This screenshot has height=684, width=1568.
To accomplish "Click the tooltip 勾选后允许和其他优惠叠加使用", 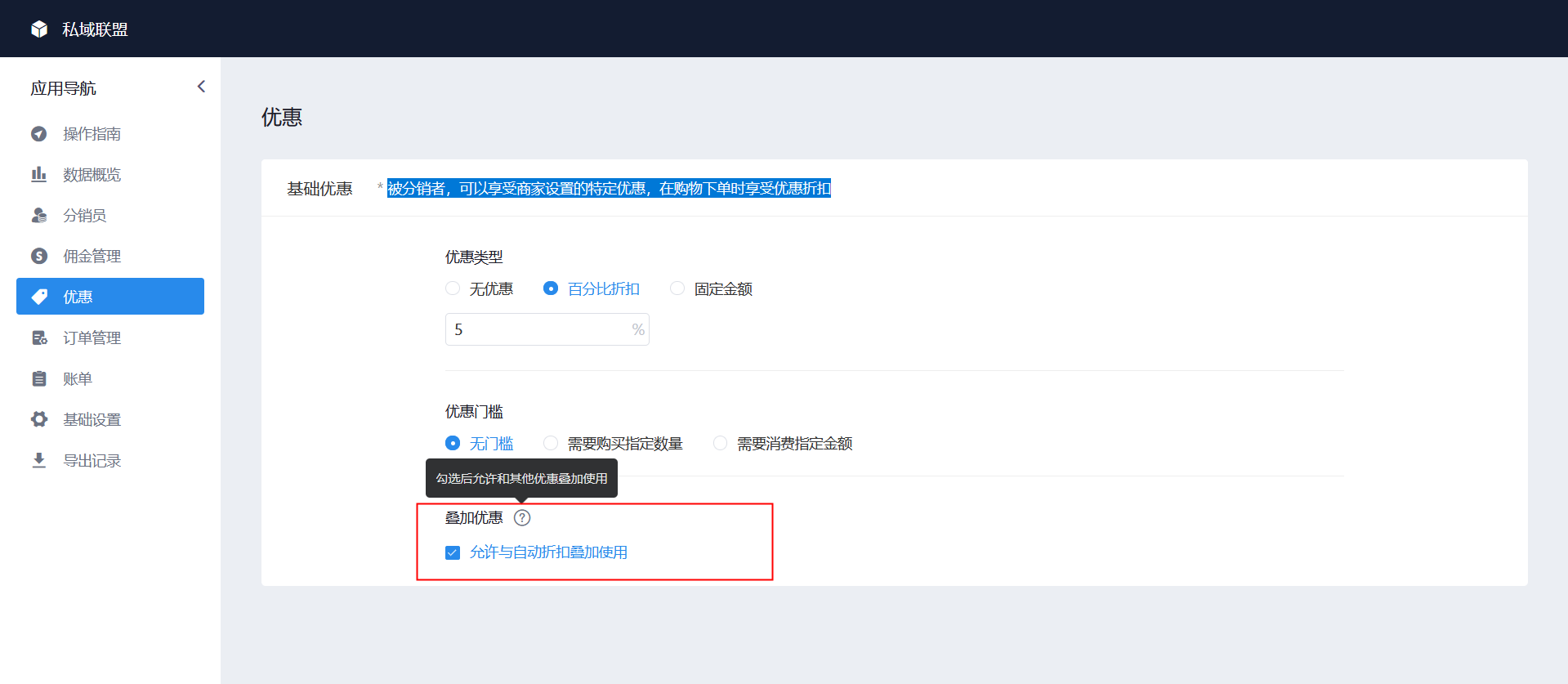I will click(521, 478).
